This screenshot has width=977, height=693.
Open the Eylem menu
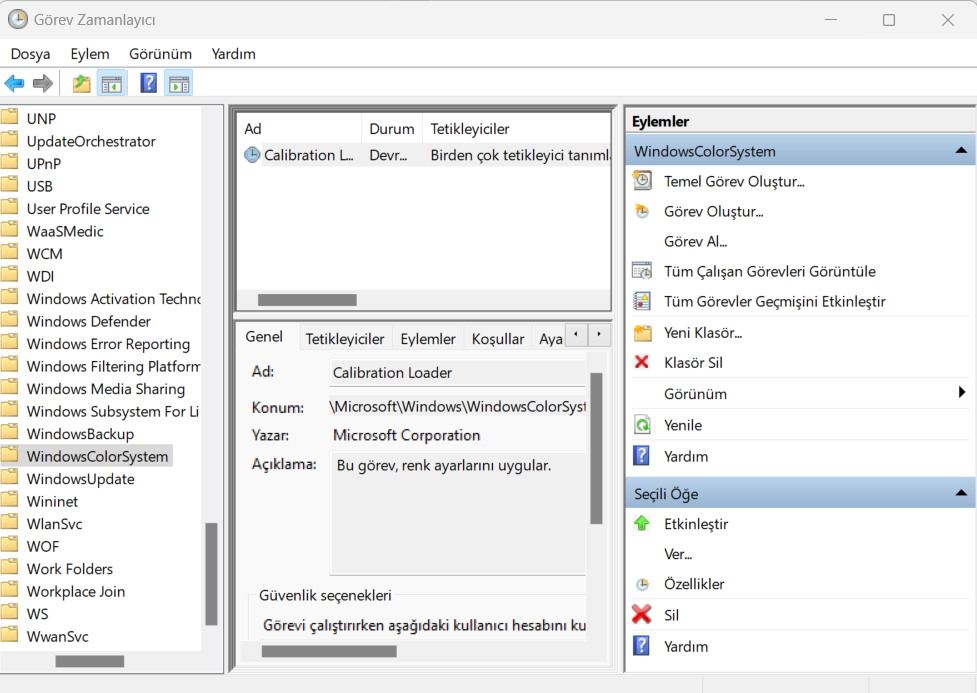click(x=90, y=54)
